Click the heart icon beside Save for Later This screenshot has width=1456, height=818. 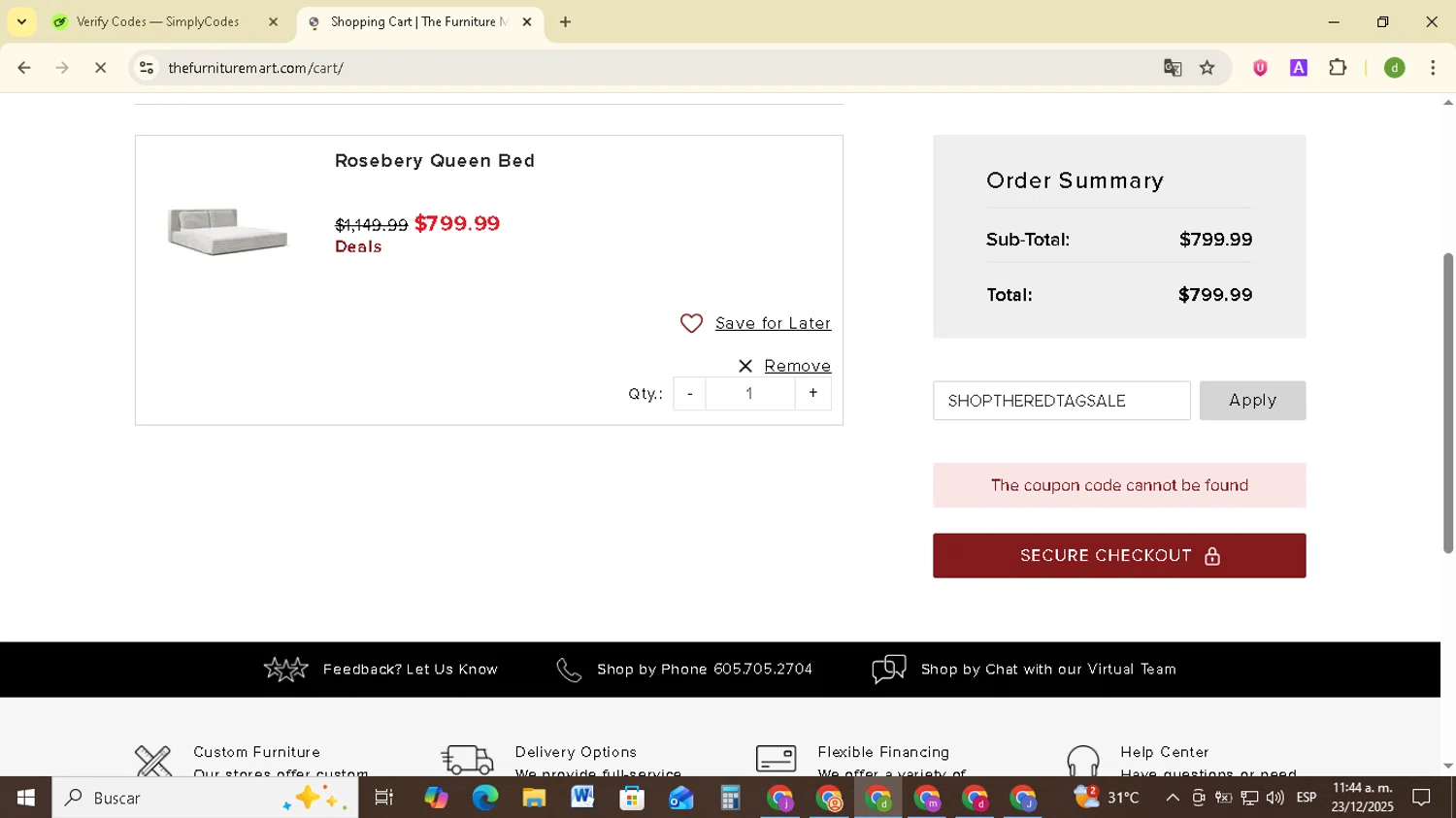point(691,323)
